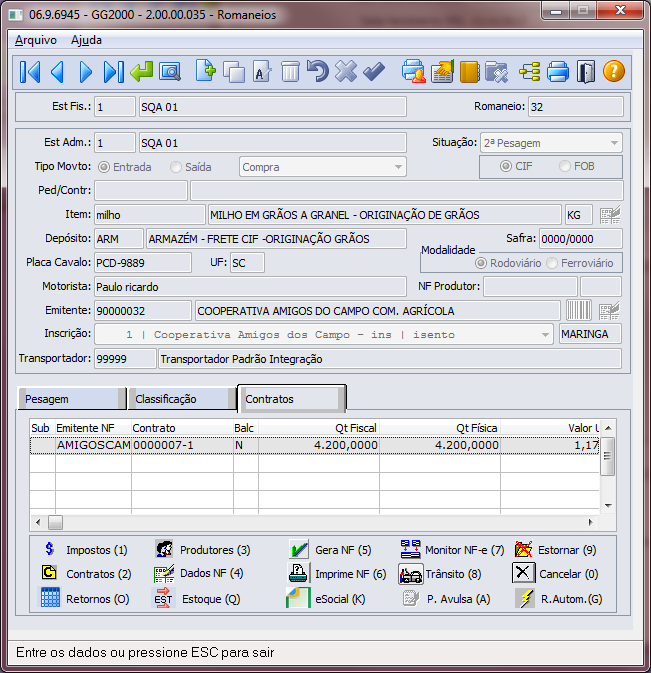Click the gray X cancel toolbar icon
Viewport: 651px width, 673px height.
[346, 71]
